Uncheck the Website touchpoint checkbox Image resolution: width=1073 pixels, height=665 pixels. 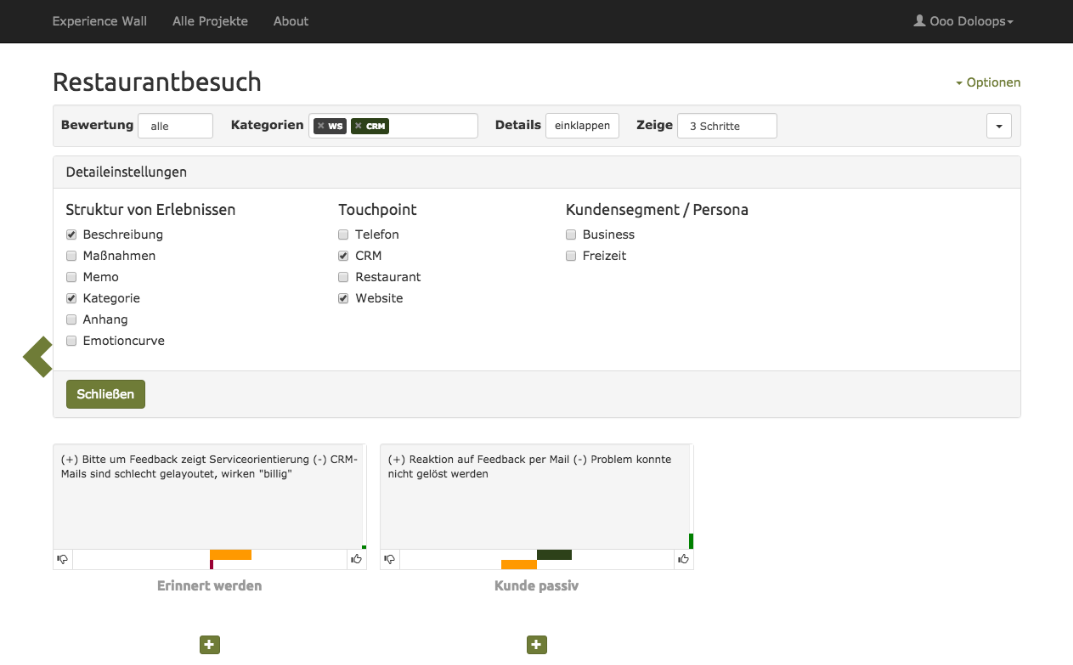(x=344, y=298)
